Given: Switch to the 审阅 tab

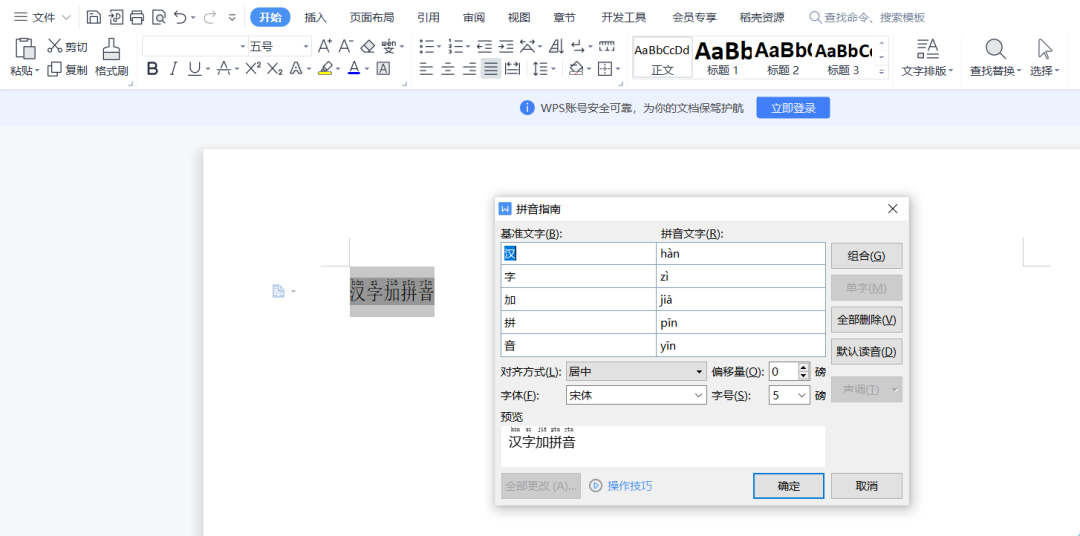Looking at the screenshot, I should coord(474,17).
